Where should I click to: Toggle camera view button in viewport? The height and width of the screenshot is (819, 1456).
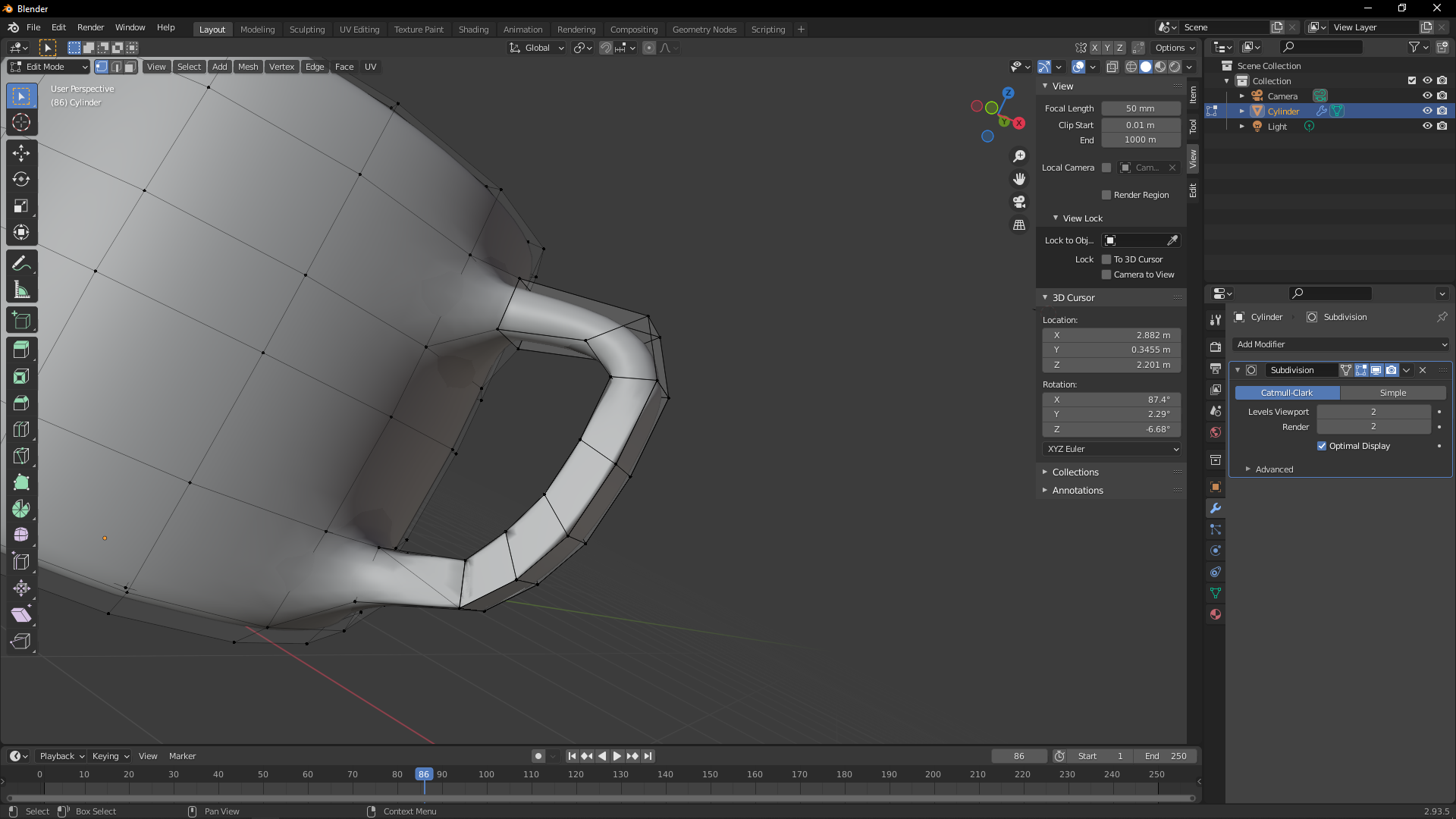(x=1019, y=202)
